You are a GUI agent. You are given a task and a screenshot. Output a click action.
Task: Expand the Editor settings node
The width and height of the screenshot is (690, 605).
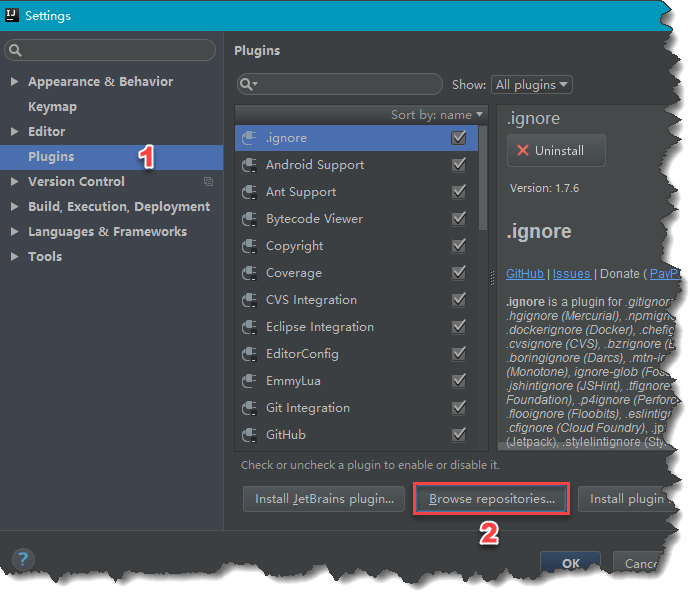[14, 131]
